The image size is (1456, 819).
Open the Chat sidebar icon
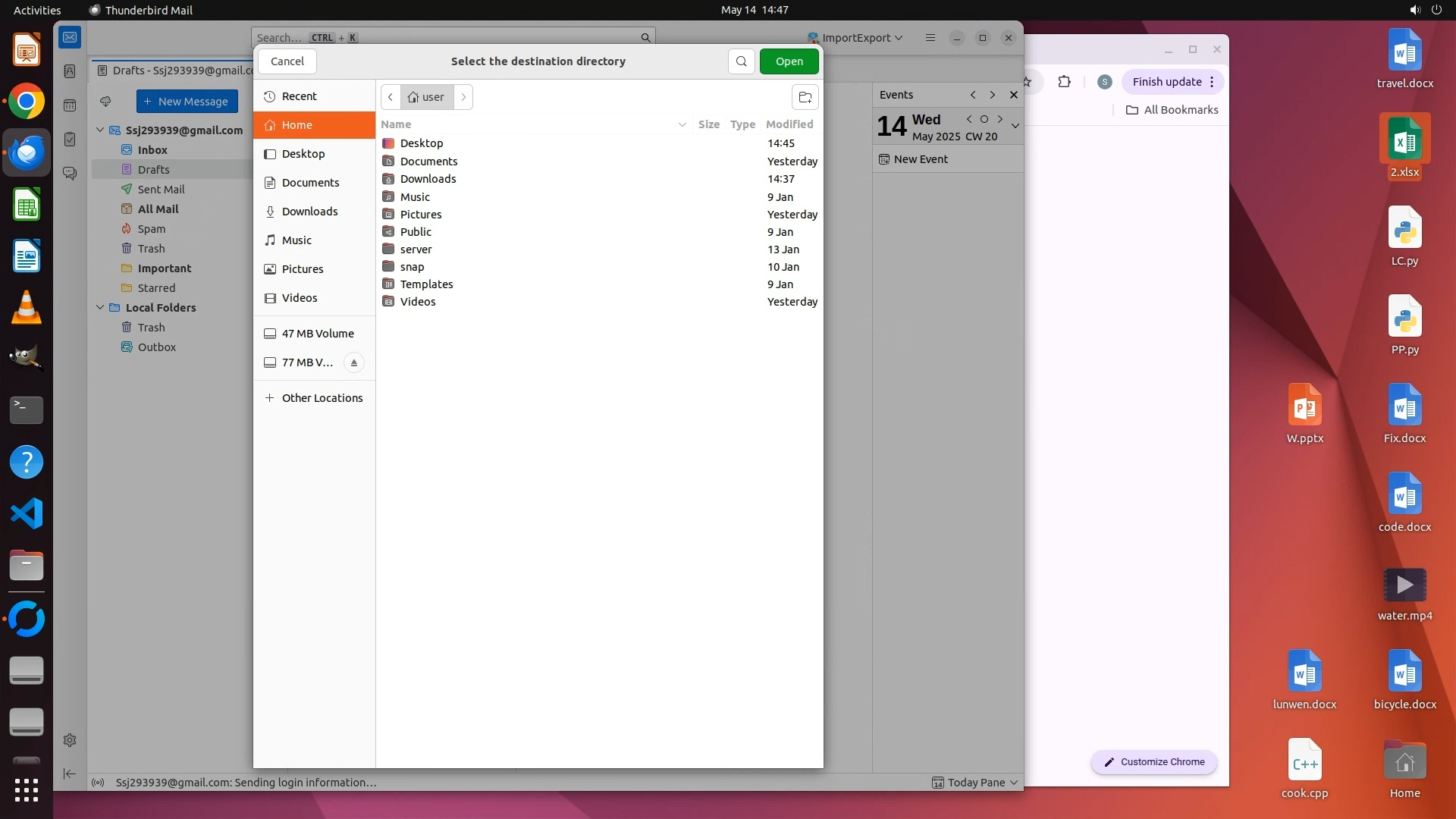[x=70, y=174]
